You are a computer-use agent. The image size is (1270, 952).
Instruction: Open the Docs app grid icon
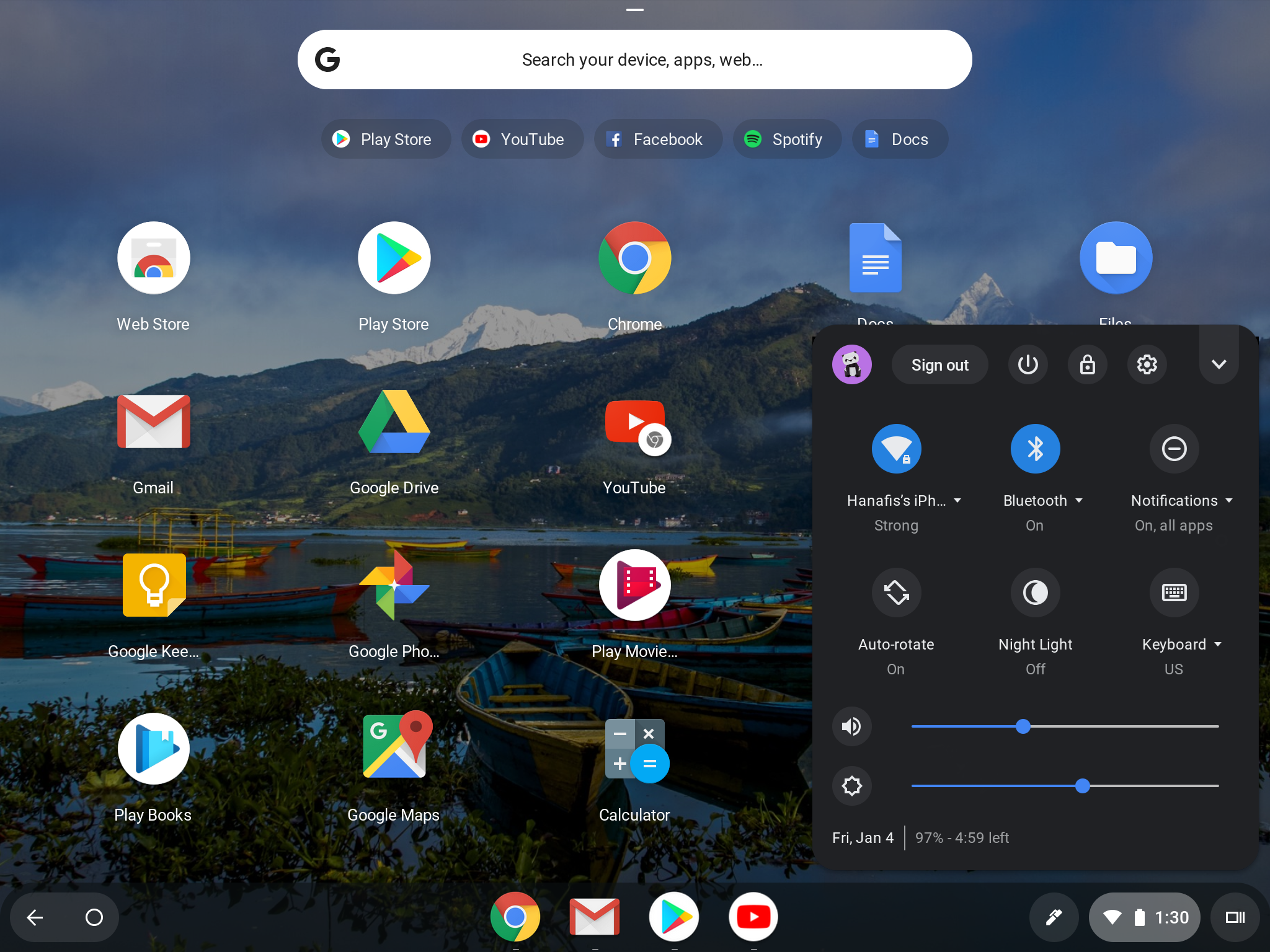(875, 258)
